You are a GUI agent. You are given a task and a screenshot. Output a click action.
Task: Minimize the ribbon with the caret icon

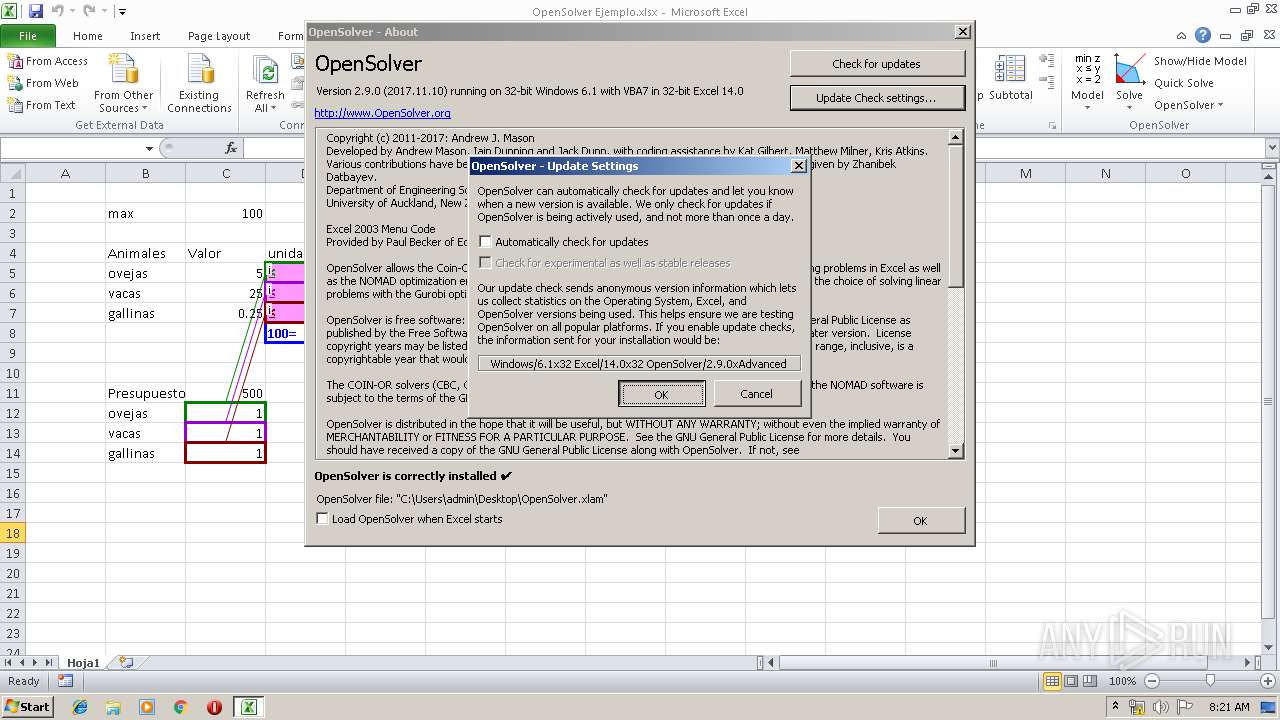[1183, 35]
